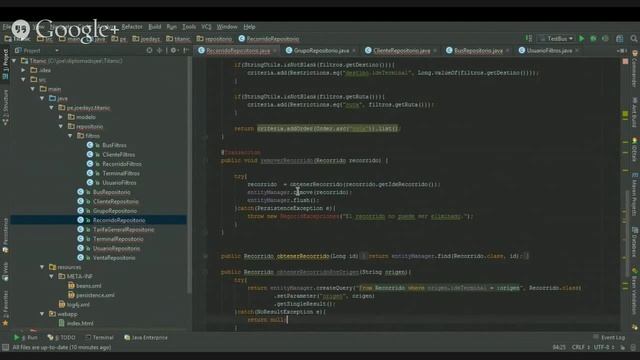Expand the .idea folder arrow
The image size is (640, 360).
click(24, 70)
